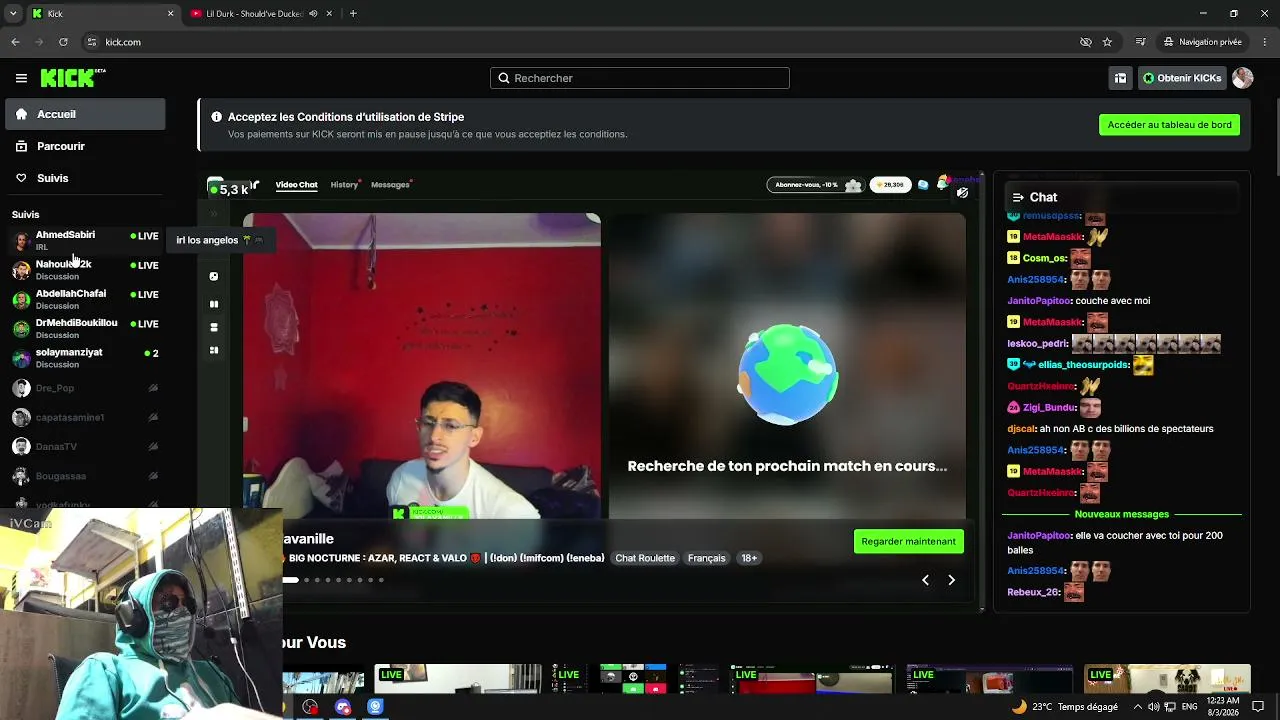Click Obtenir KICKs button

tap(1182, 78)
